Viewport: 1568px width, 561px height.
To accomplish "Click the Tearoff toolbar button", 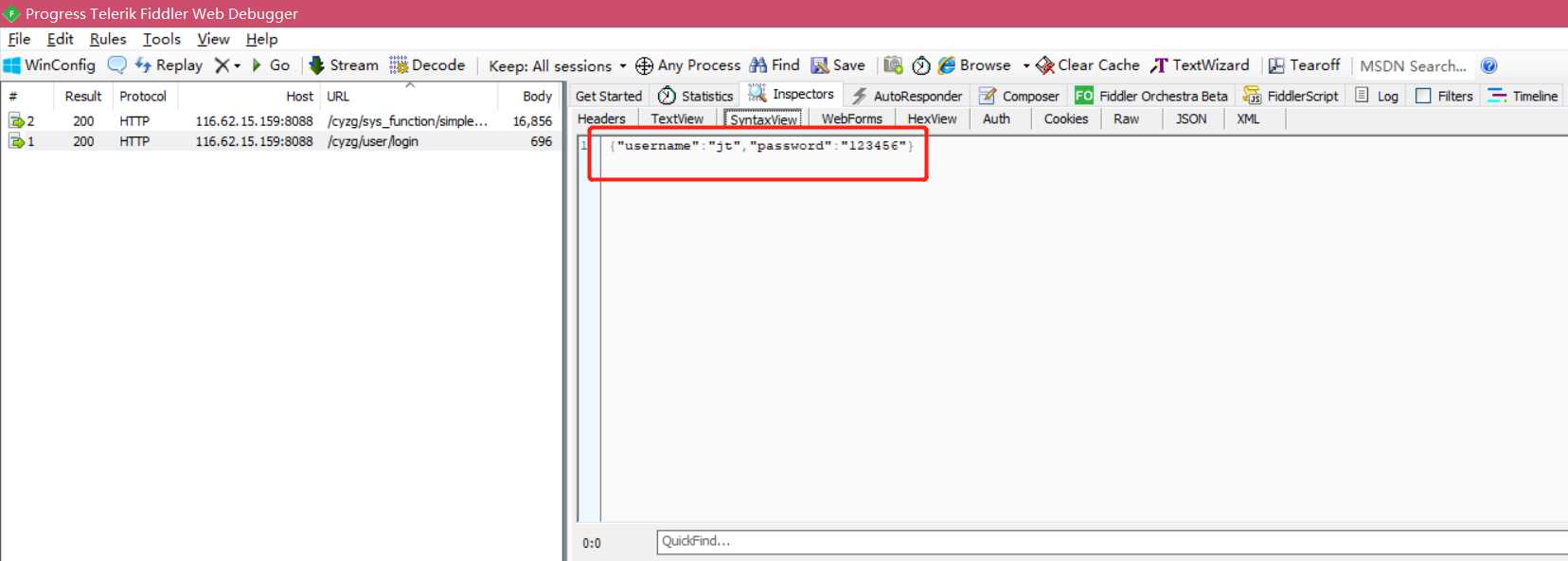I will tap(1304, 65).
